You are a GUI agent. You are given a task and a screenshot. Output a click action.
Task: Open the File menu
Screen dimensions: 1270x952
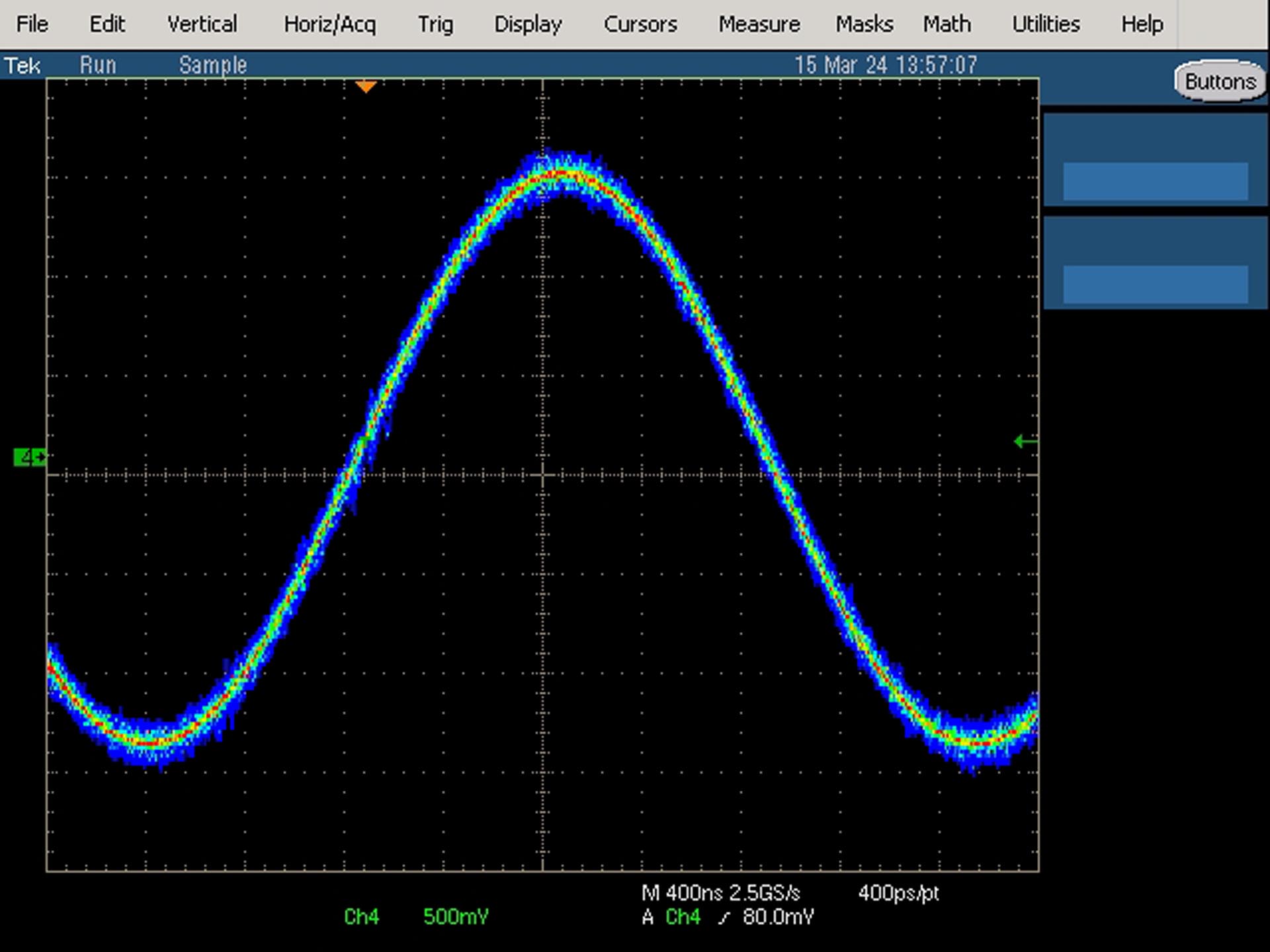(x=32, y=24)
